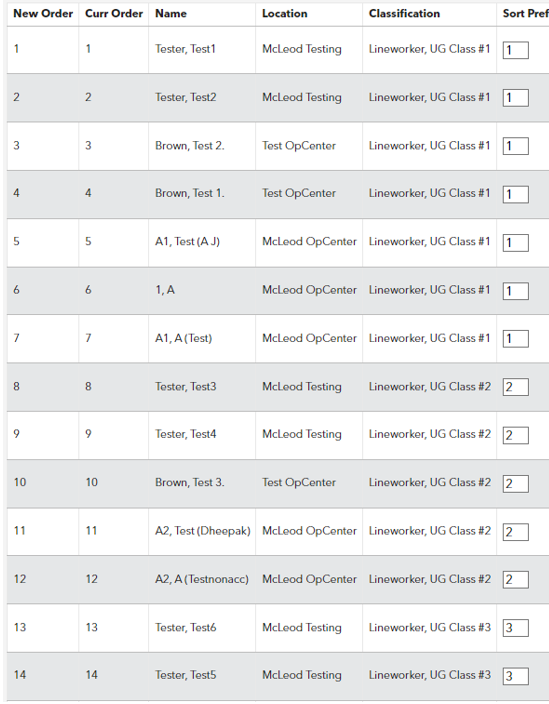Image resolution: width=549 pixels, height=704 pixels.
Task: Click the Name column header
Action: point(171,13)
